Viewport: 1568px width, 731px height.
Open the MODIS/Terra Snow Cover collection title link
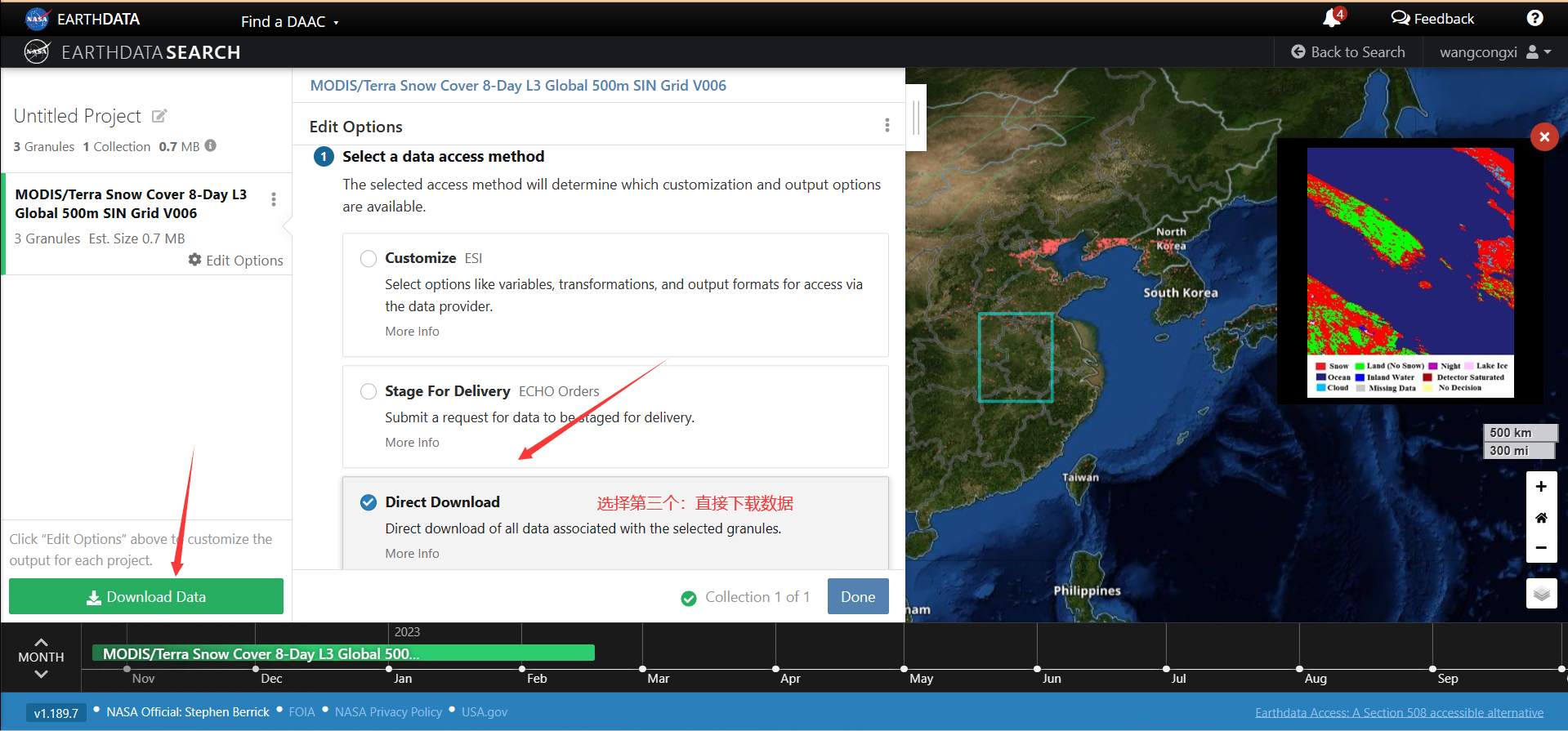[x=518, y=85]
